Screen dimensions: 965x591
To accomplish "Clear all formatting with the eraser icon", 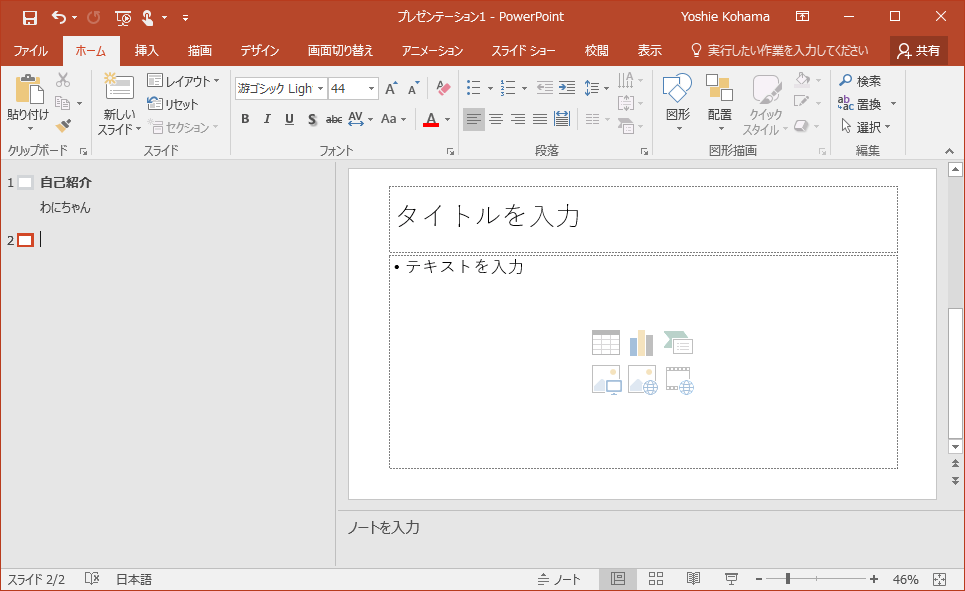I will pos(444,89).
